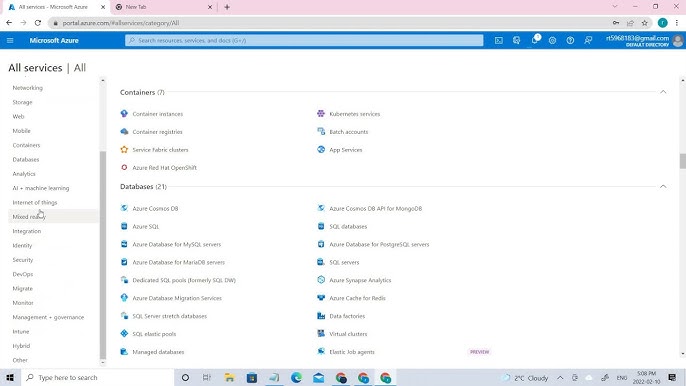Open SQL Server stretch databases link
Image resolution: width=686 pixels, height=386 pixels.
click(169, 316)
